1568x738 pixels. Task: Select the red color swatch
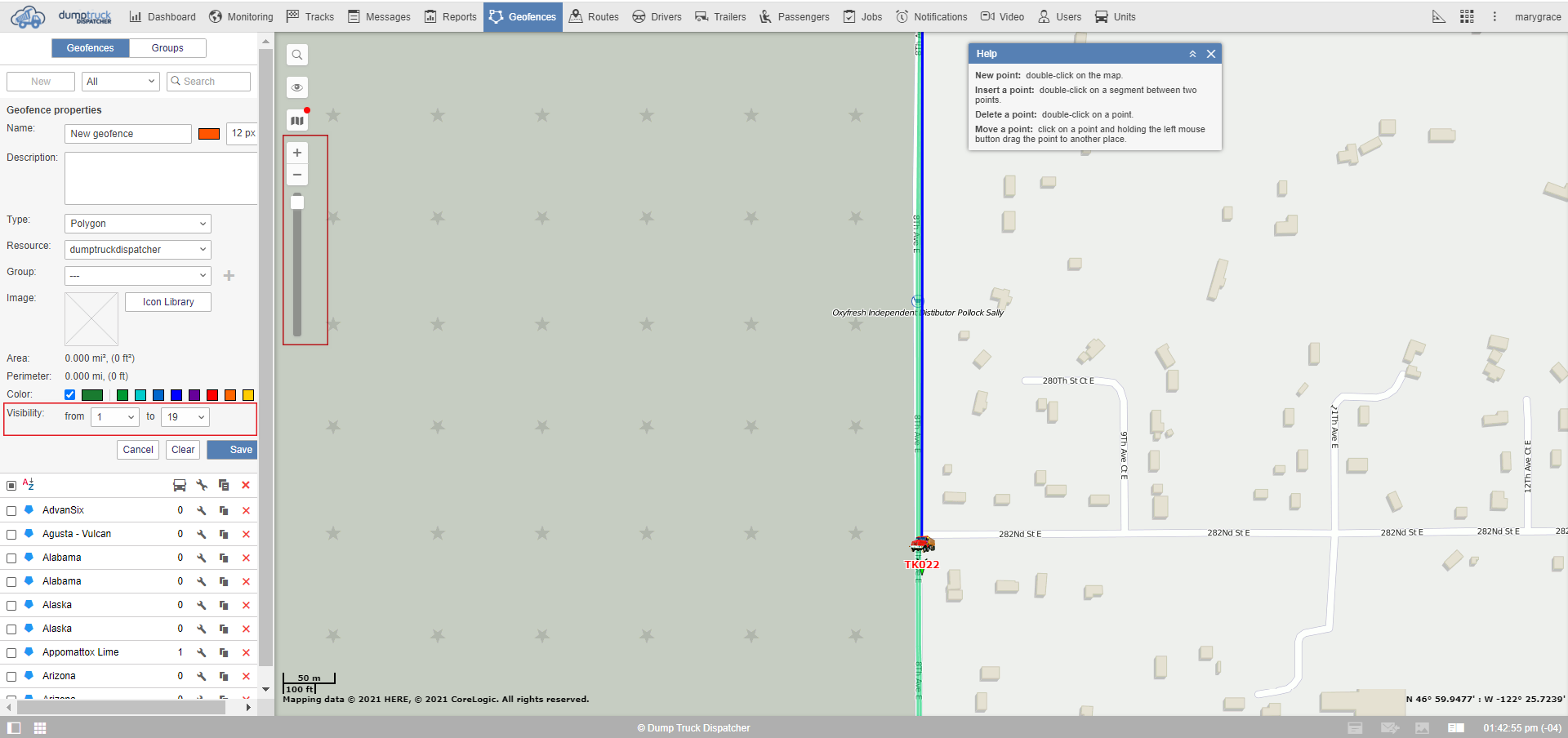212,395
